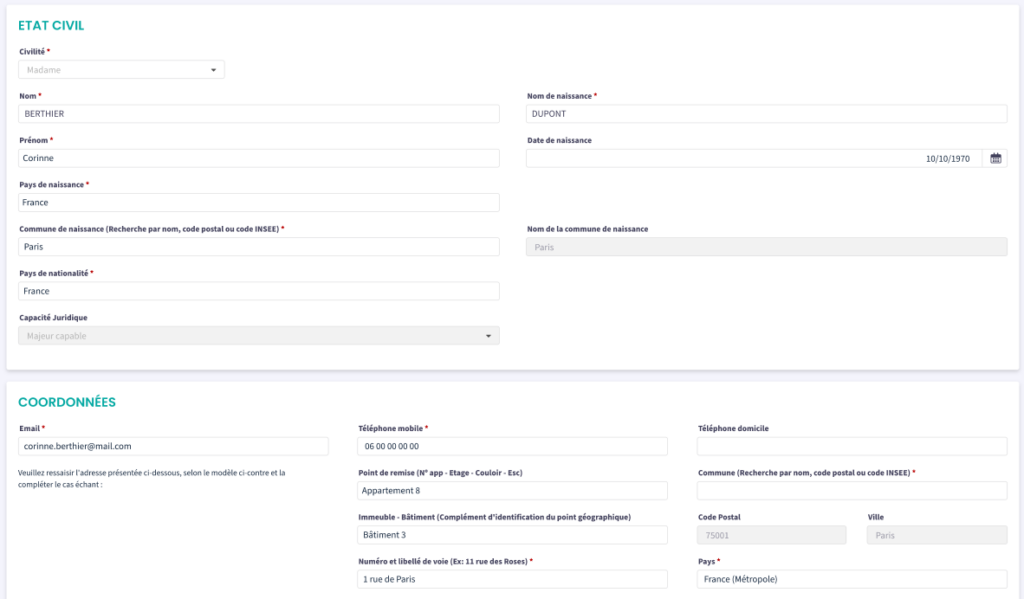Open the date of birth calendar icon

(995, 158)
